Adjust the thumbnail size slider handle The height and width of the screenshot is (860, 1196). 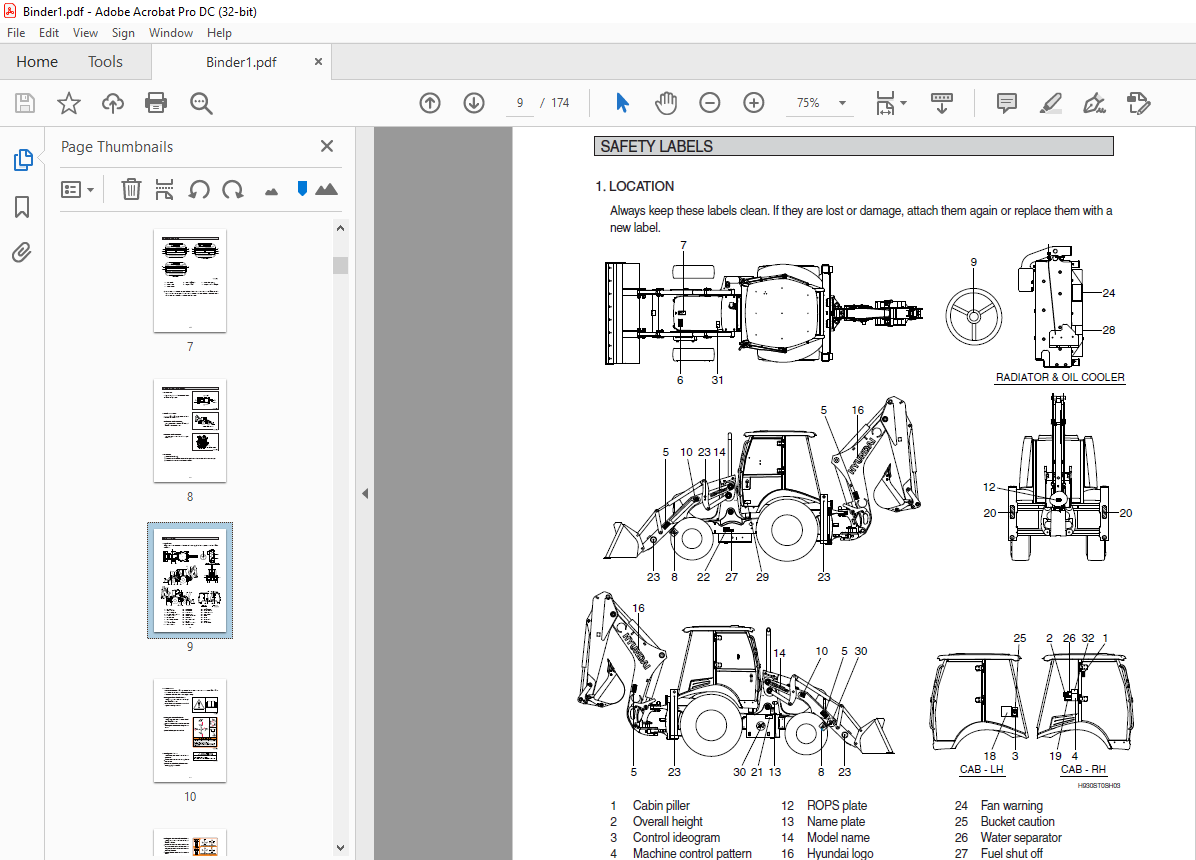tap(302, 188)
